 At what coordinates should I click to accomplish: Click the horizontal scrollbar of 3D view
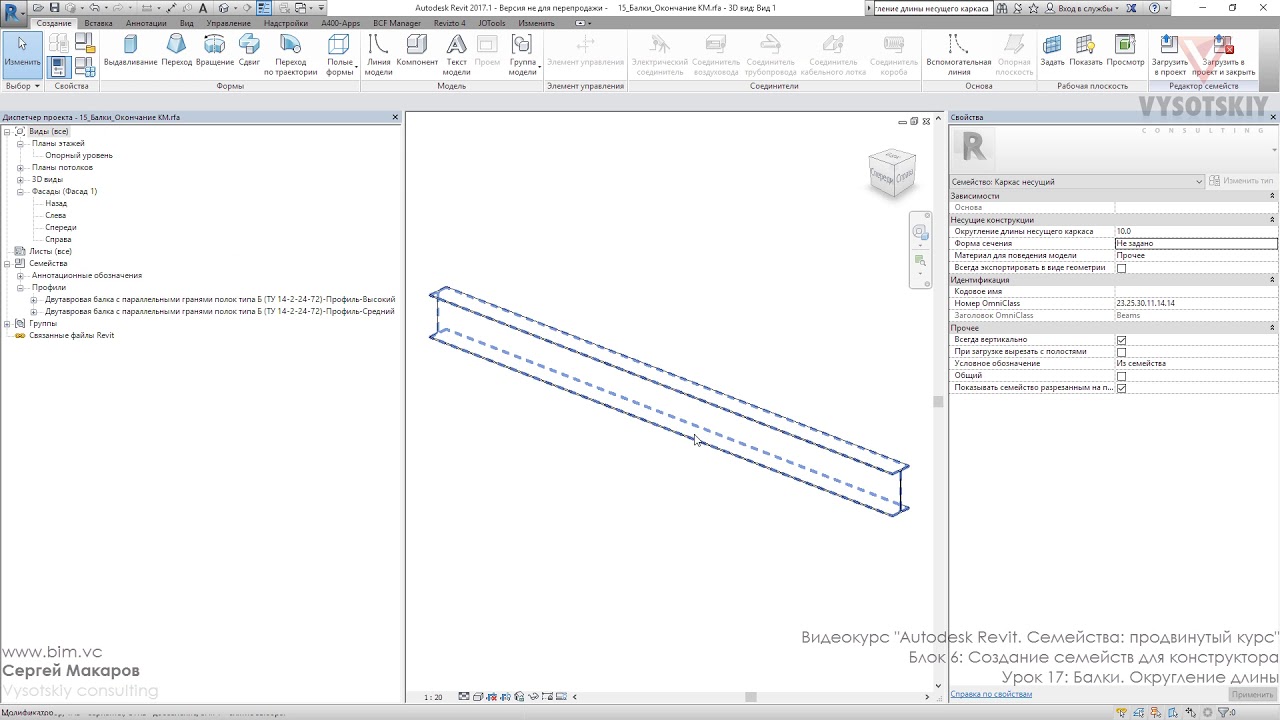click(x=750, y=697)
